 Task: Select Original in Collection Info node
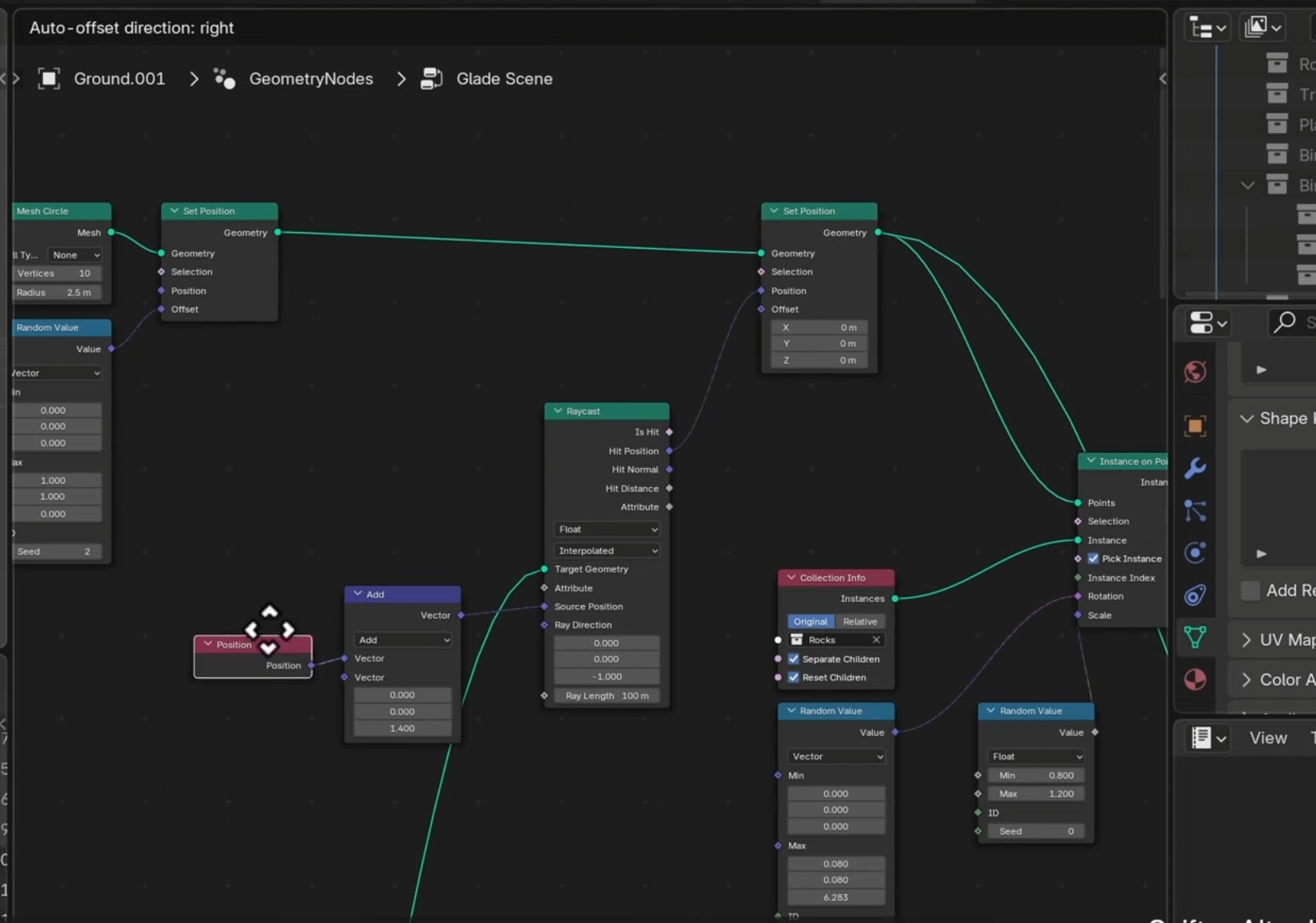click(x=810, y=622)
